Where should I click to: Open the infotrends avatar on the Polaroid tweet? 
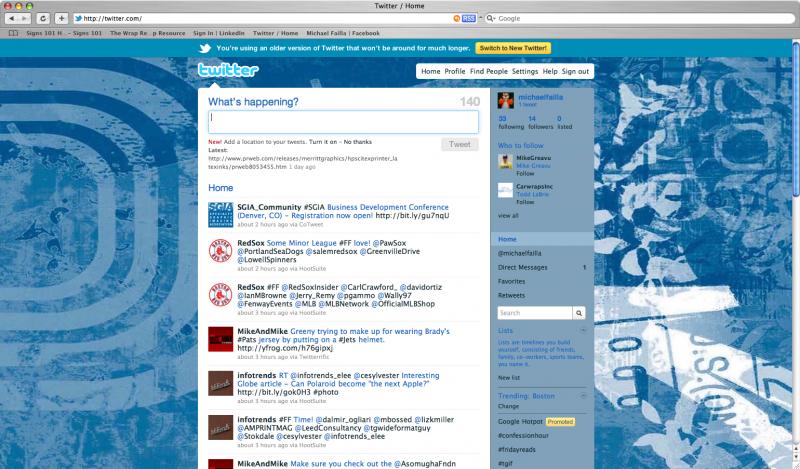tap(220, 383)
